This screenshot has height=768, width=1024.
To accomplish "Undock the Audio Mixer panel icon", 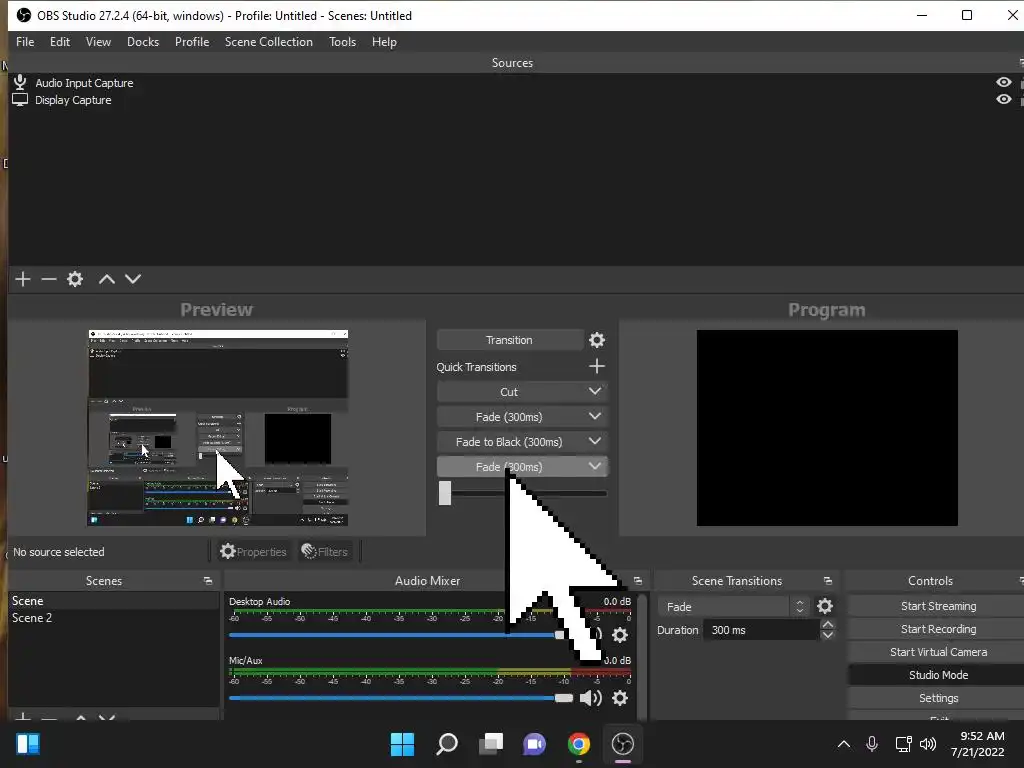I will pyautogui.click(x=637, y=581).
